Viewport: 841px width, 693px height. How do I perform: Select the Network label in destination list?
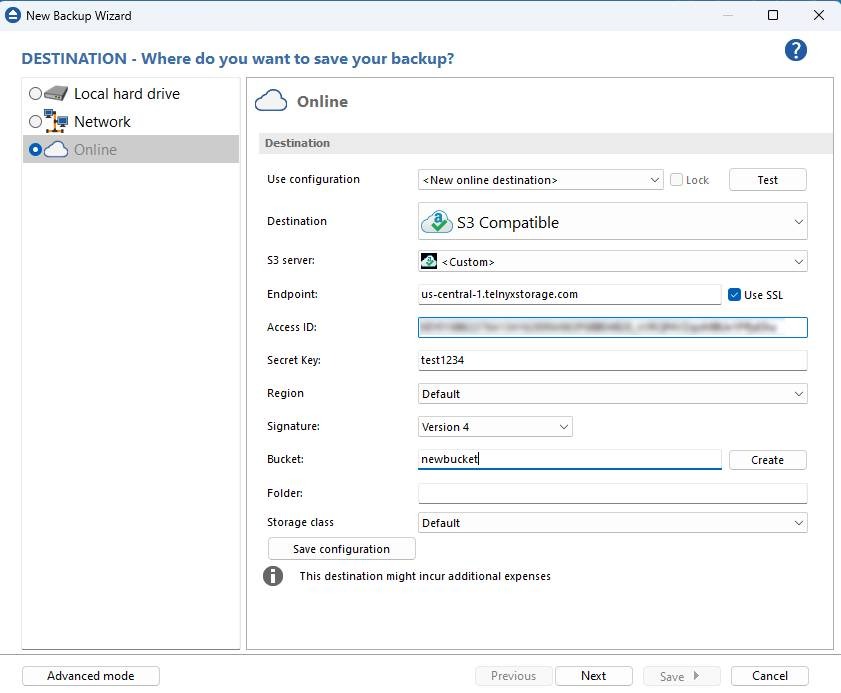click(x=102, y=122)
